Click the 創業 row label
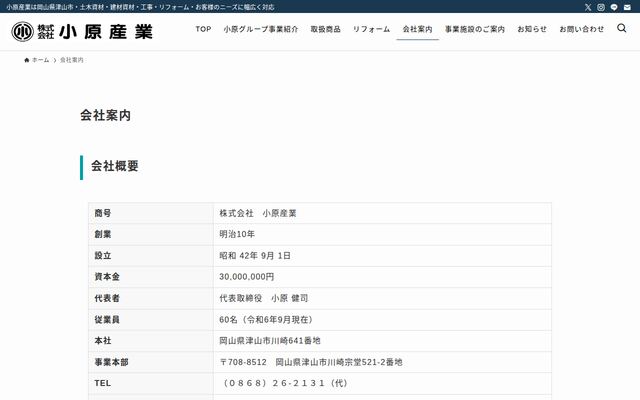 point(103,234)
